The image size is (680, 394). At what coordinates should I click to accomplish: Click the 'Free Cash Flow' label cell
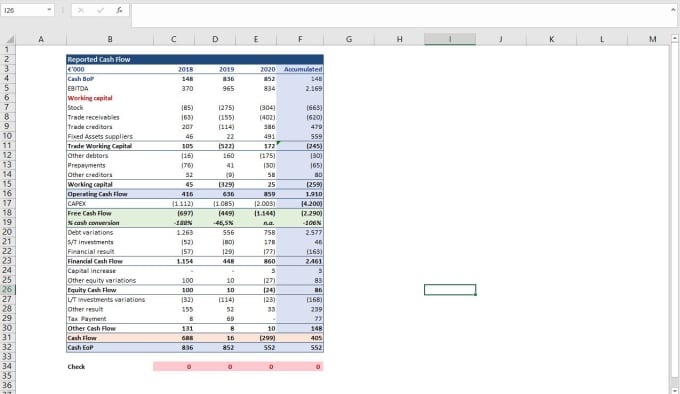(x=110, y=213)
